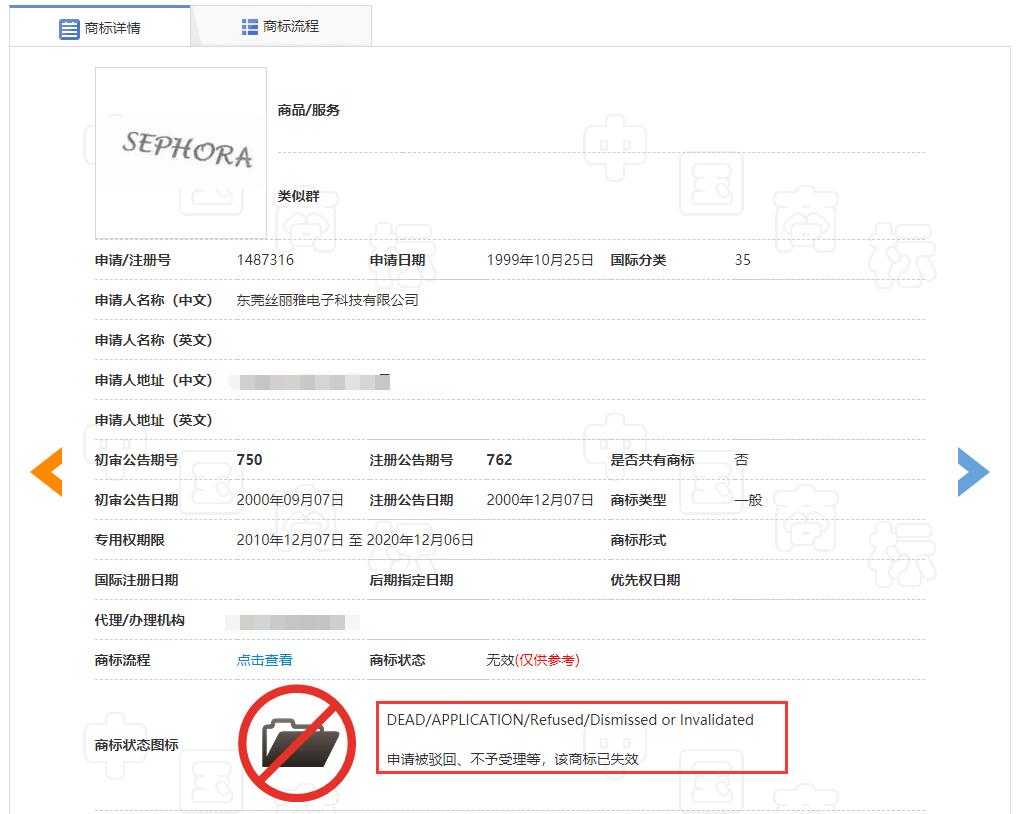Click the 申请人地址（中文） label
Viewport: 1025px width, 814px height.
[x=154, y=380]
